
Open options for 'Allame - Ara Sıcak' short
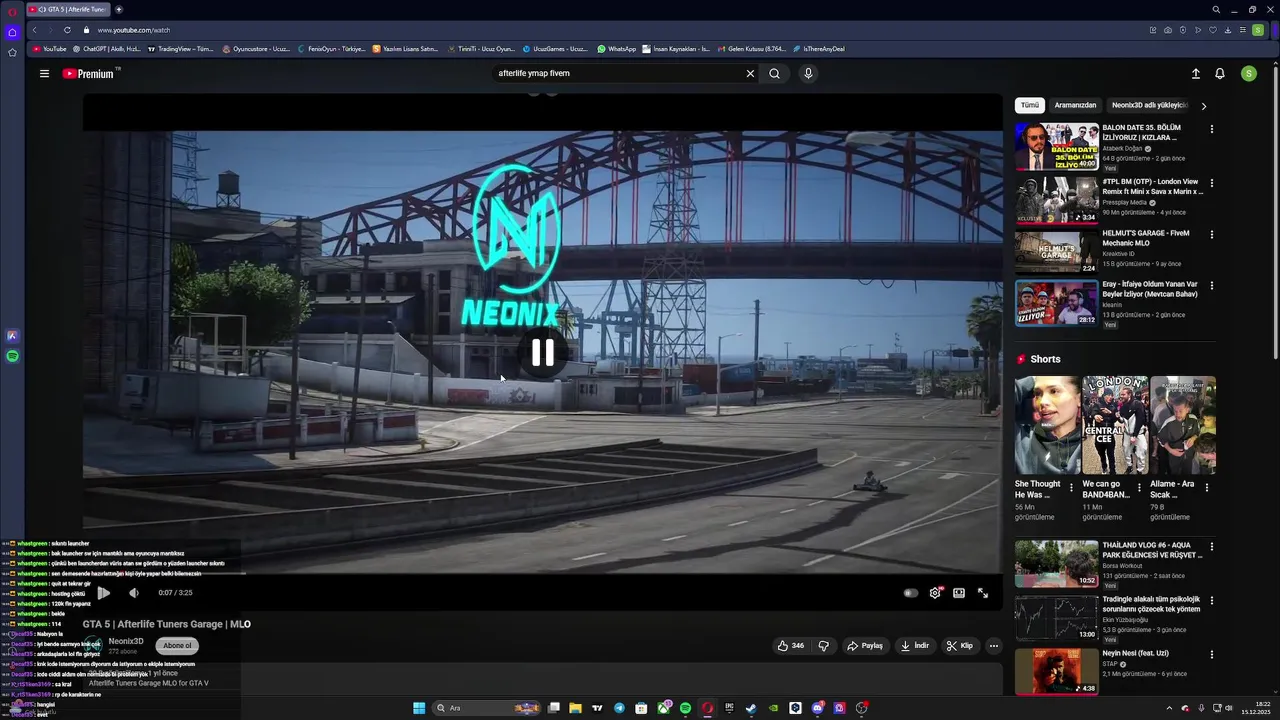(x=1207, y=488)
